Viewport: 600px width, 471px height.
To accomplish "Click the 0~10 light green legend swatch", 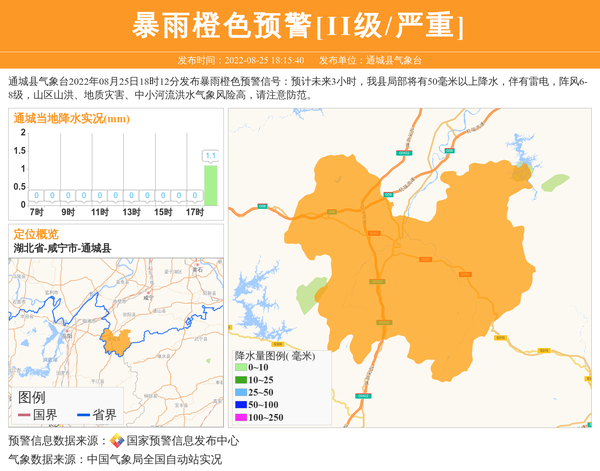I will pos(241,369).
